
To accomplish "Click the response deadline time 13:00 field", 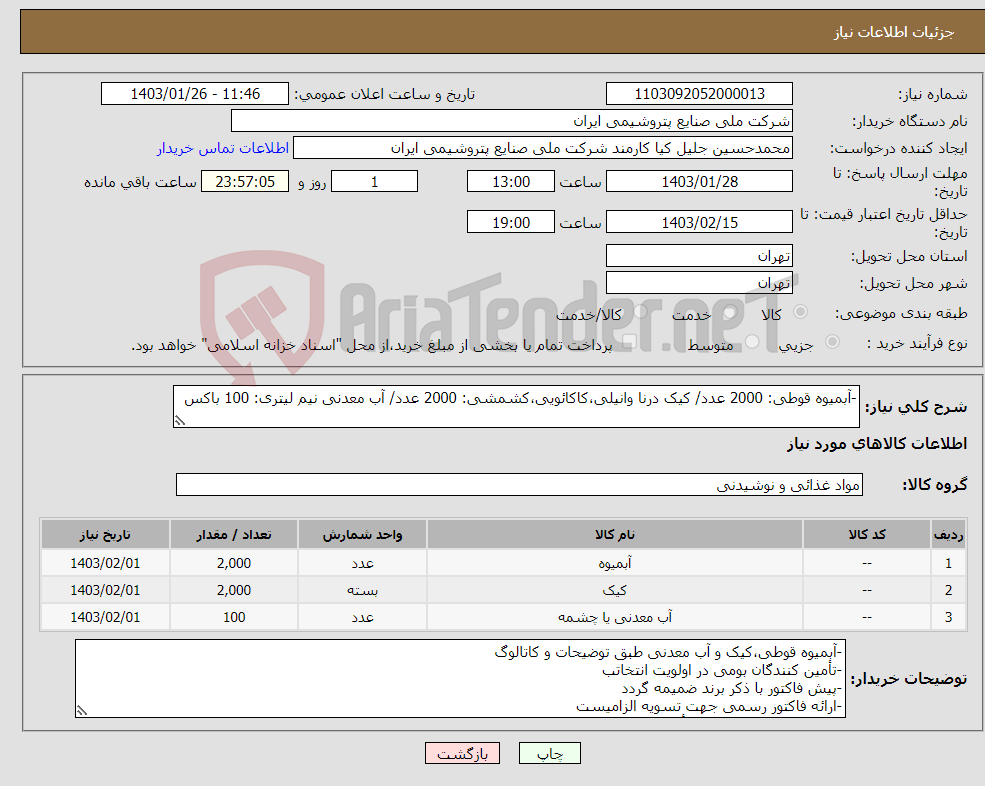I will [511, 182].
